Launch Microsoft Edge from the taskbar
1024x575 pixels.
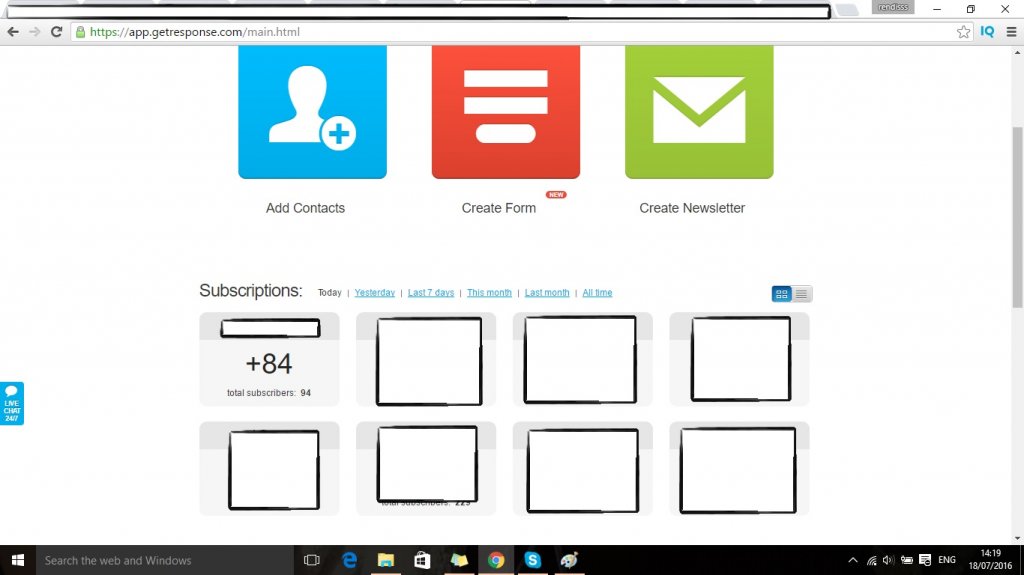(x=349, y=560)
